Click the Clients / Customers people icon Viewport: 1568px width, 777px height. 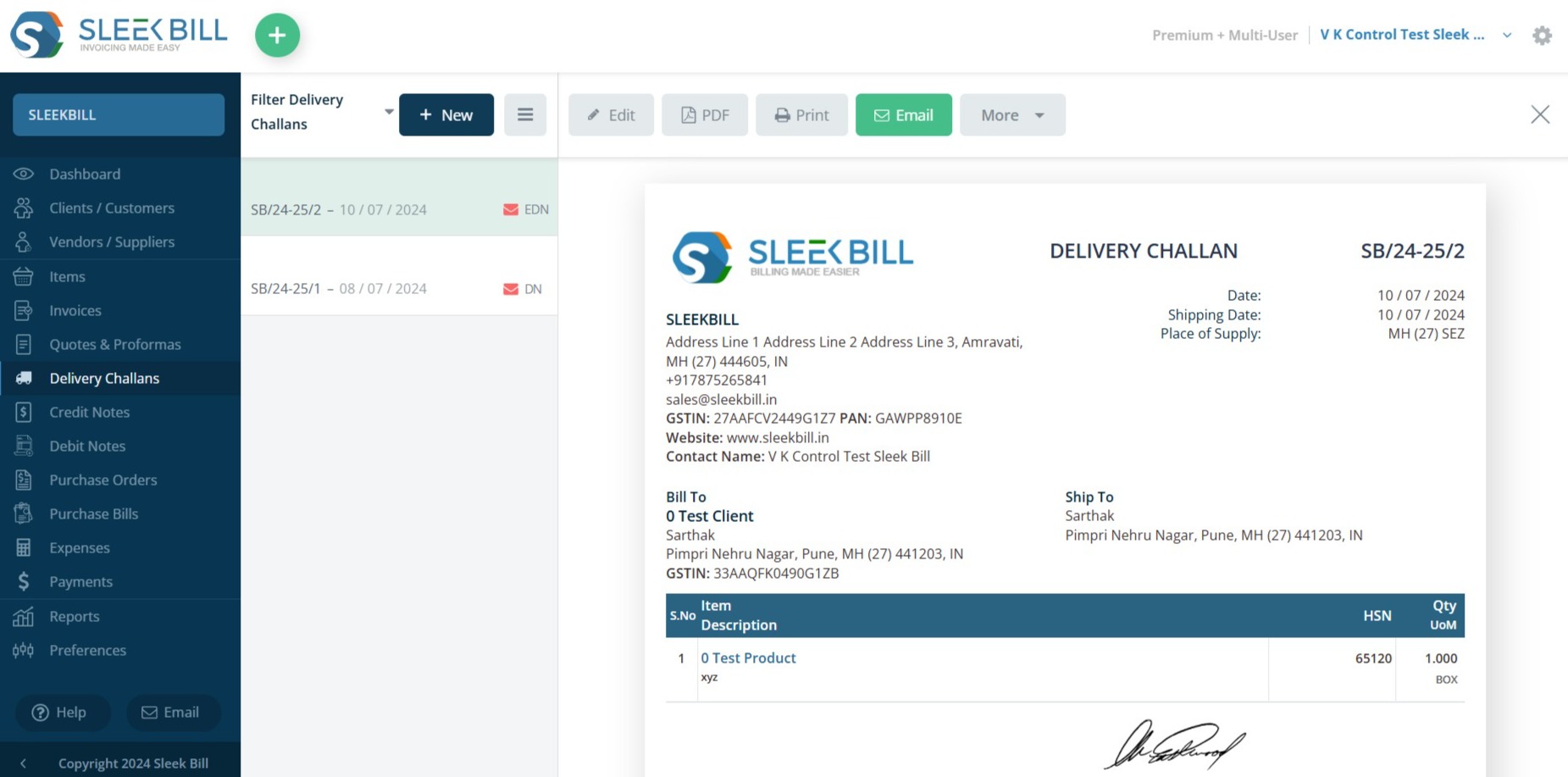pyautogui.click(x=24, y=208)
